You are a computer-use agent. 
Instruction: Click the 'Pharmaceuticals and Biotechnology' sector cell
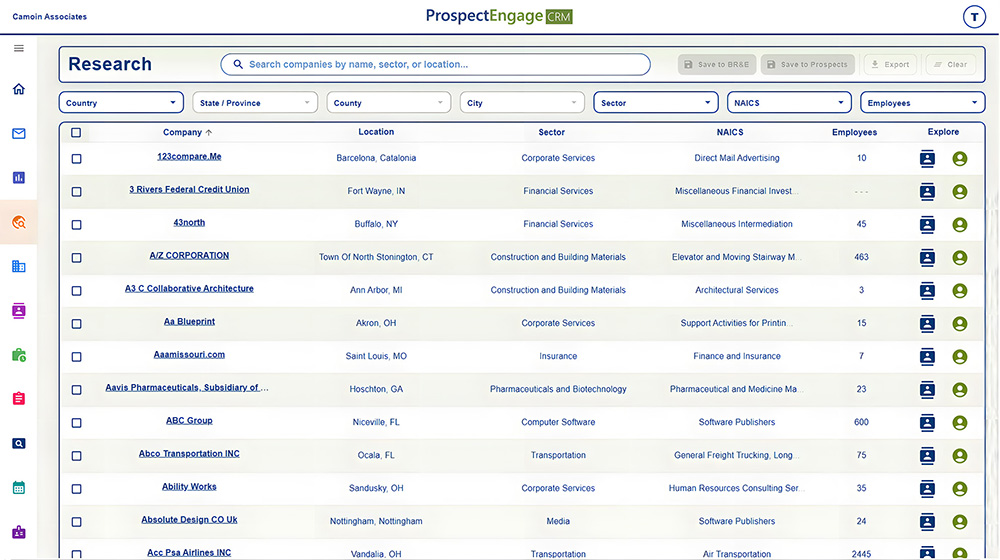pos(558,389)
